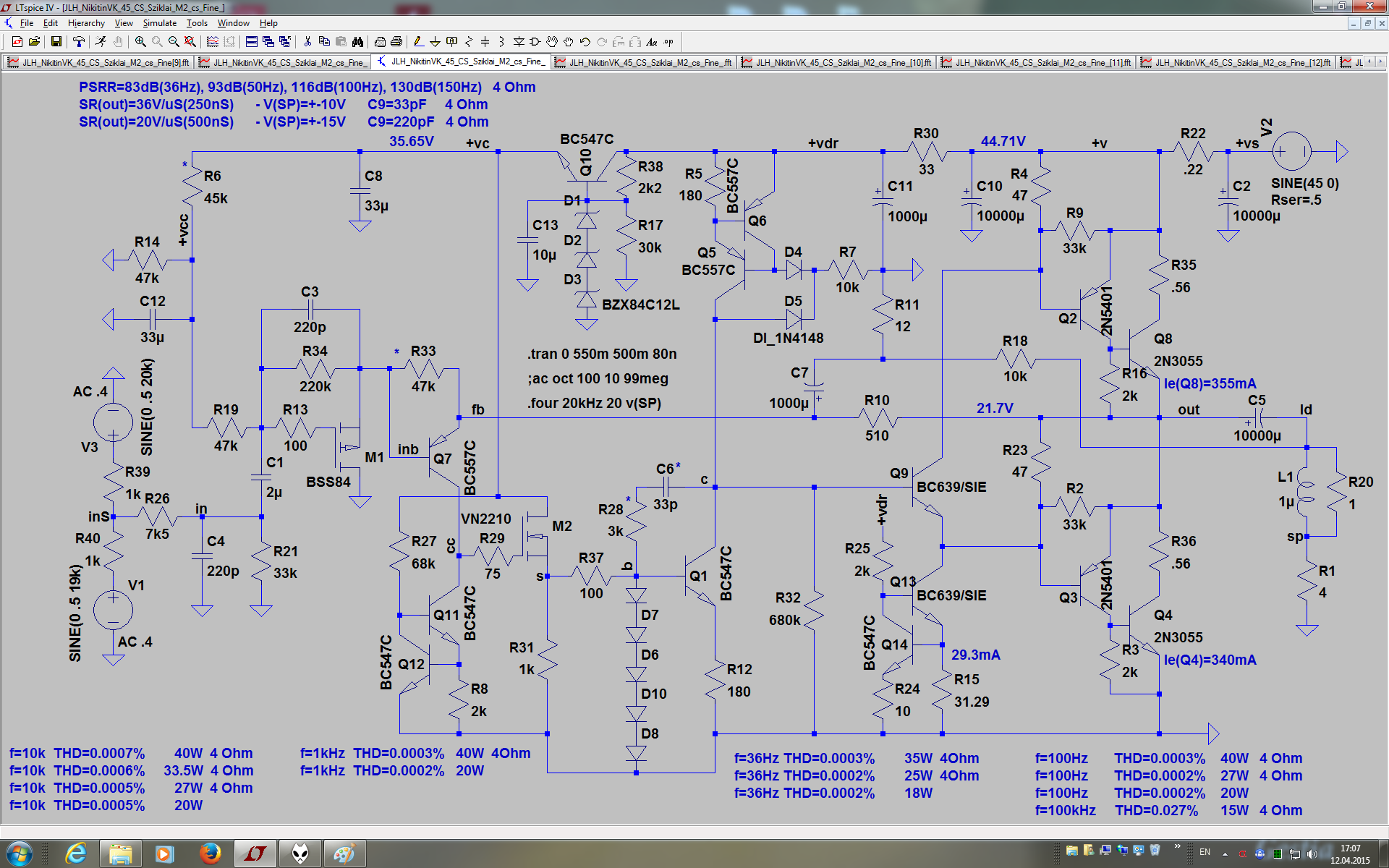Place a Ground symbol

click(x=435, y=42)
